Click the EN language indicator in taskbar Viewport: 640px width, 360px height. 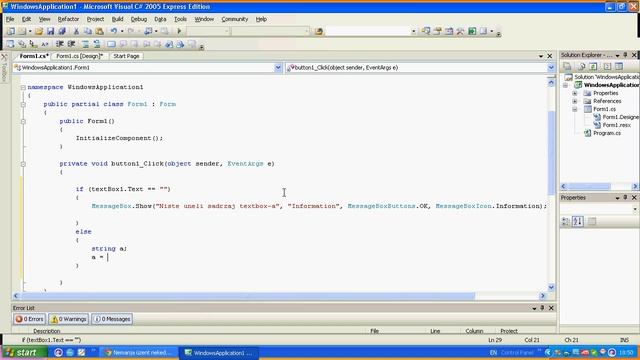(493, 353)
